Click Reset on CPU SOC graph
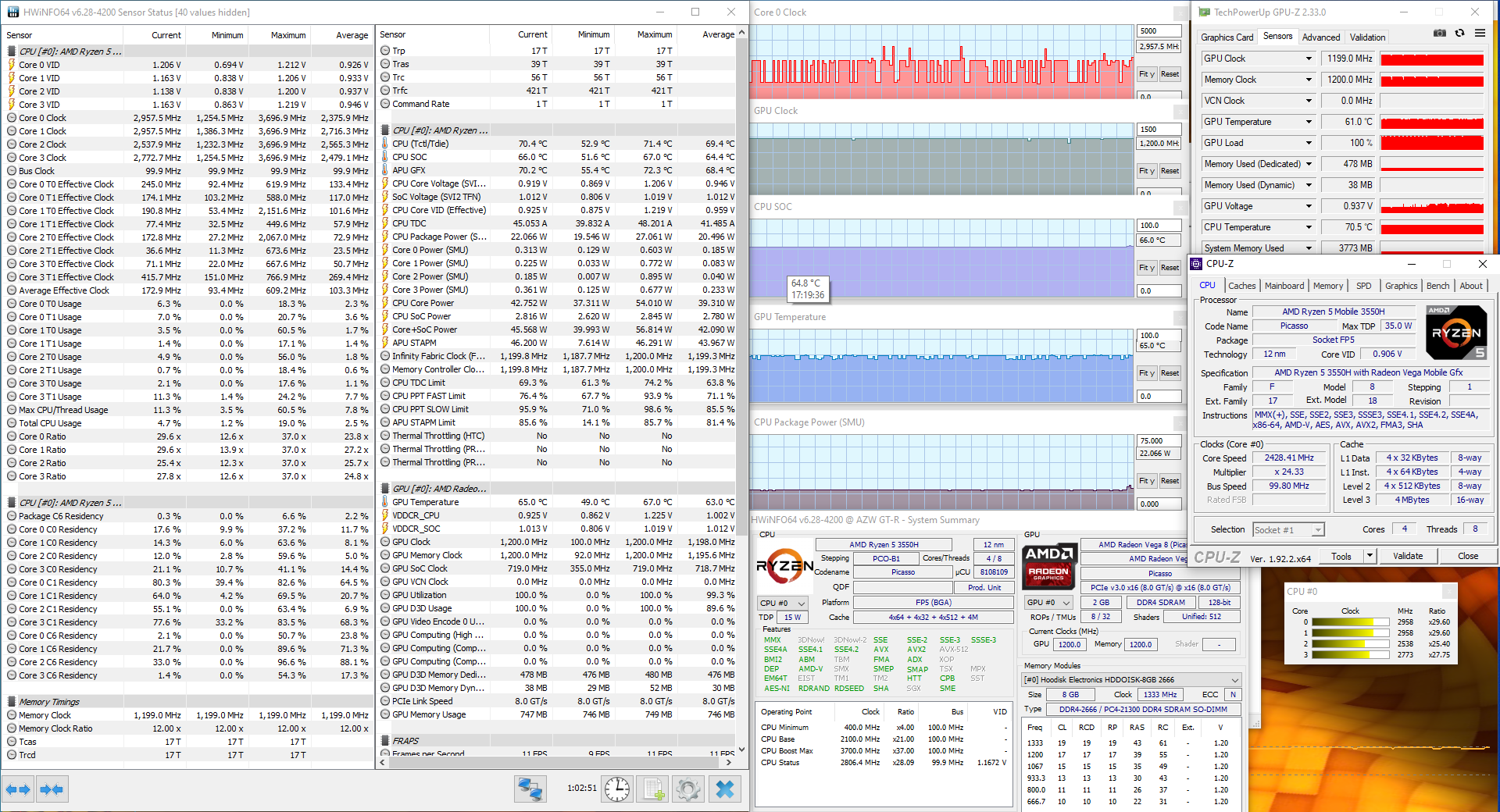The width and height of the screenshot is (1500, 812). point(1170,268)
